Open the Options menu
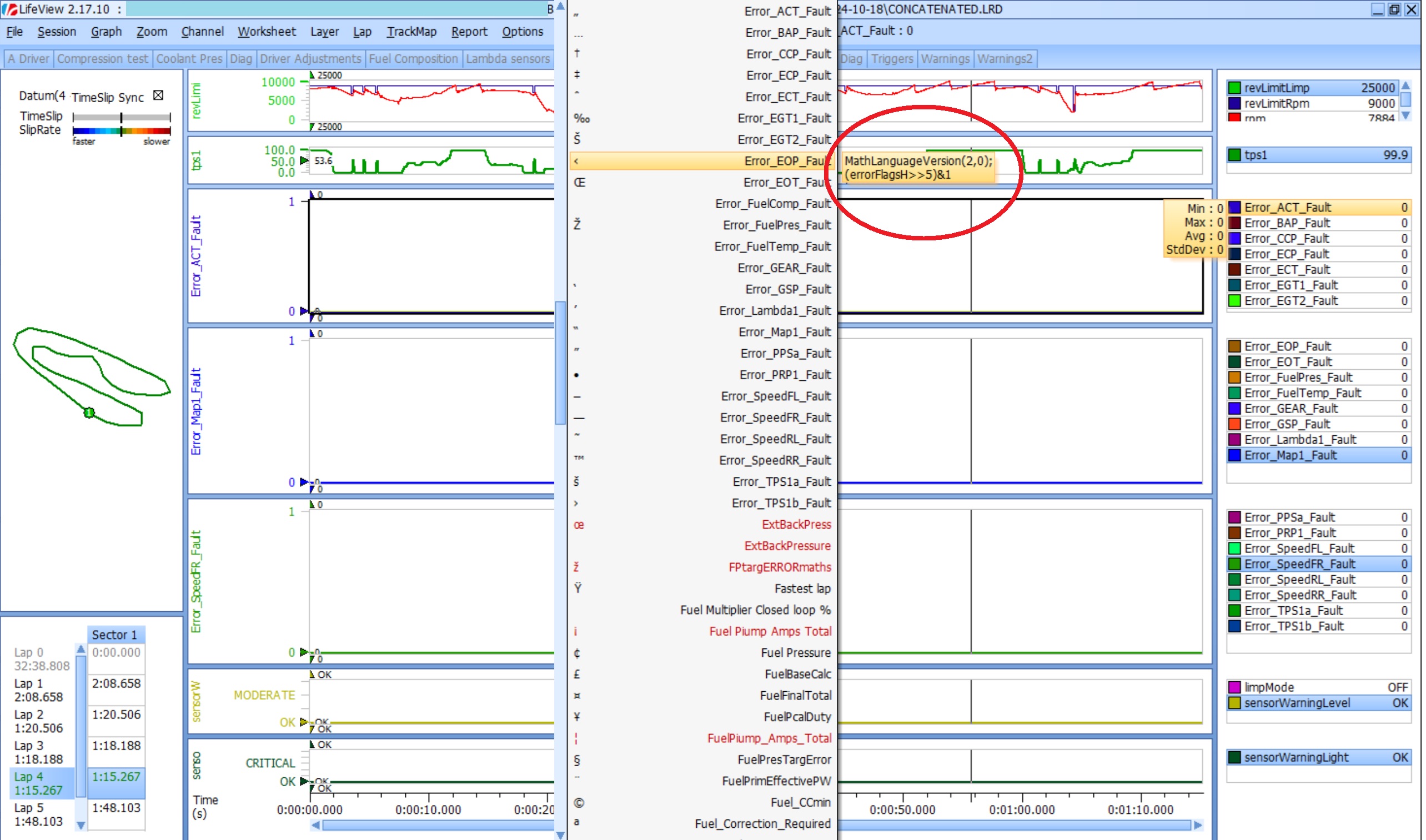The width and height of the screenshot is (1426, 840). tap(523, 32)
